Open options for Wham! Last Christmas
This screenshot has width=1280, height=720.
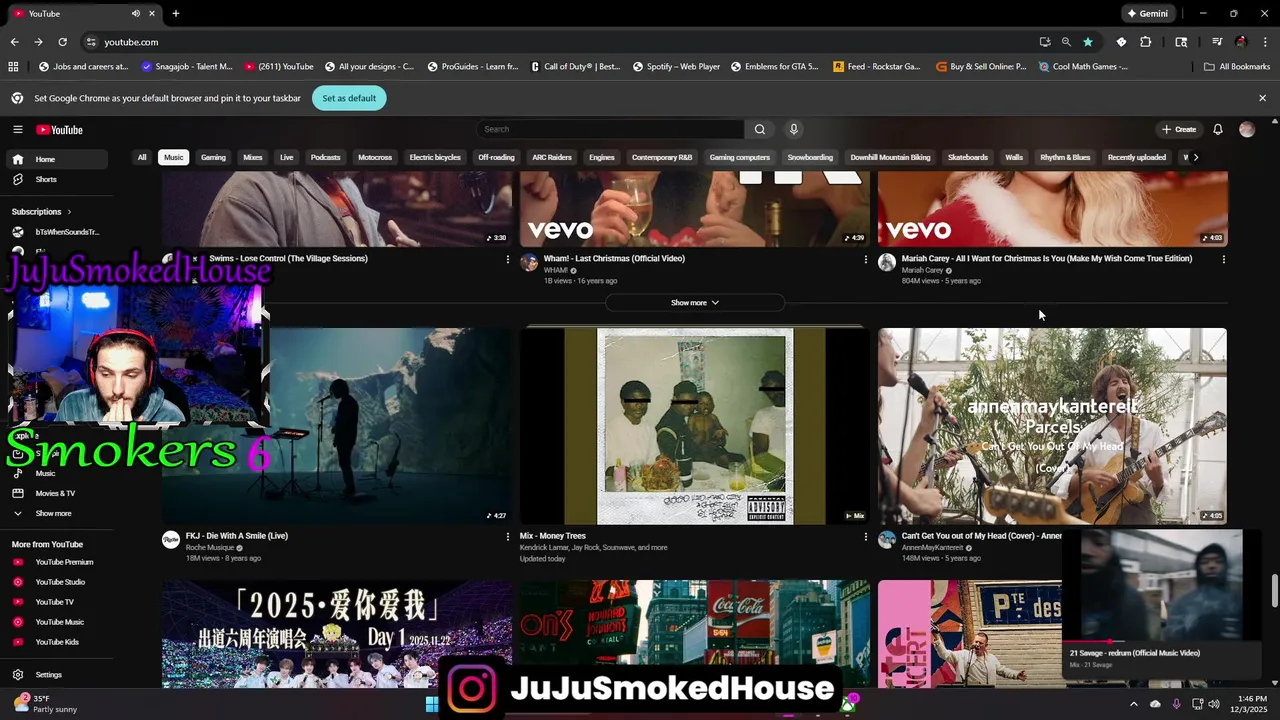point(866,259)
